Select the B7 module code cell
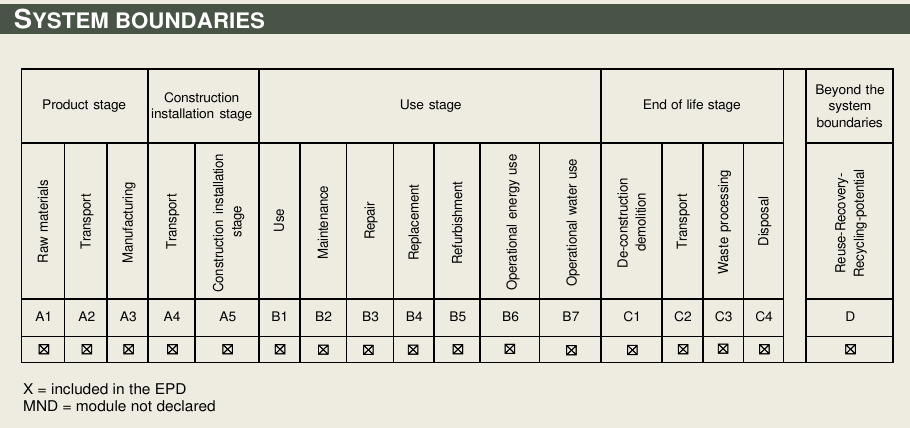This screenshot has width=910, height=428. click(571, 317)
